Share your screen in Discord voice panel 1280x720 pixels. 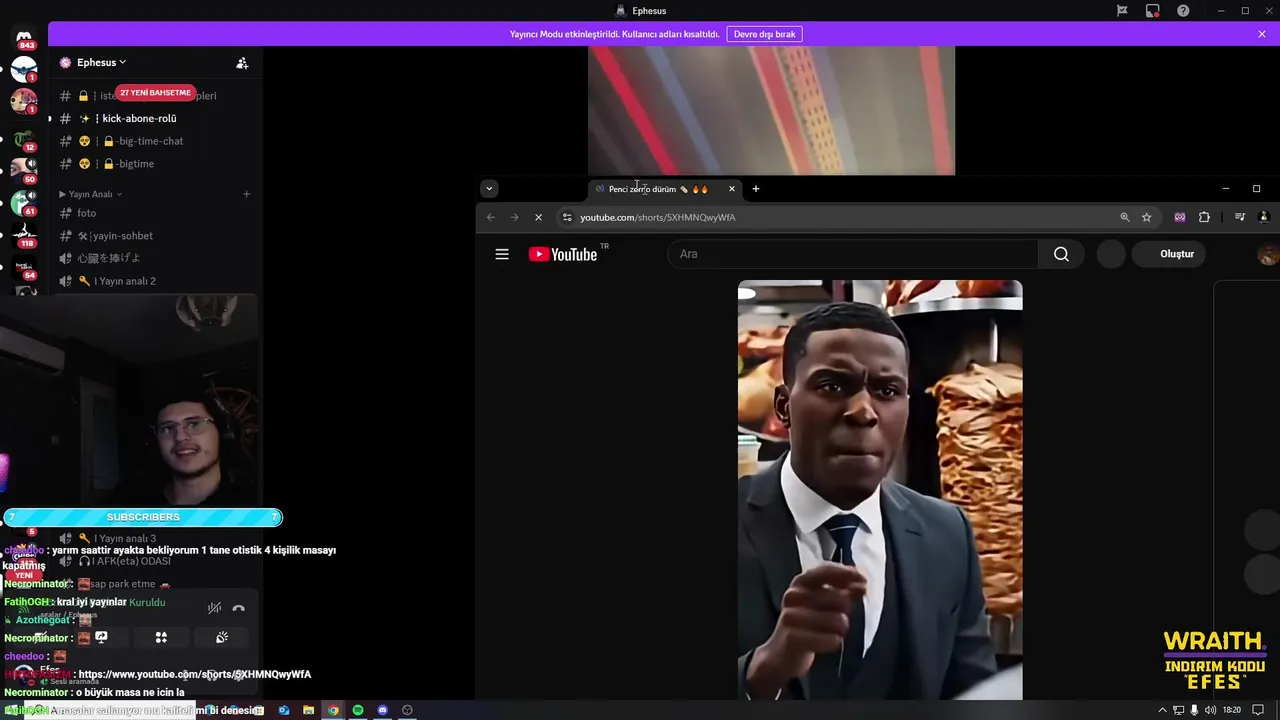coord(101,637)
